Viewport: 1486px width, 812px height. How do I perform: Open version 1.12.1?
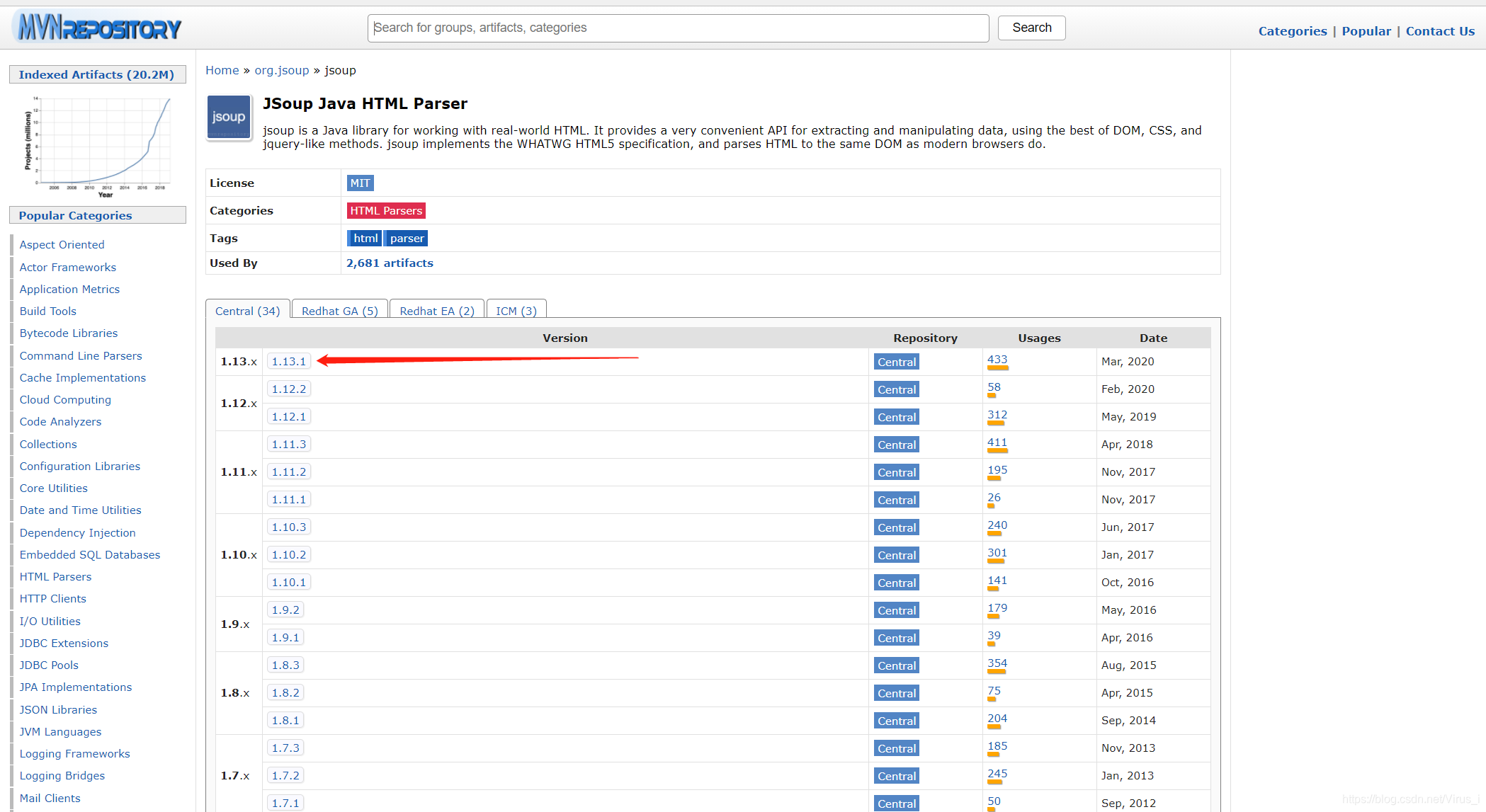click(289, 417)
